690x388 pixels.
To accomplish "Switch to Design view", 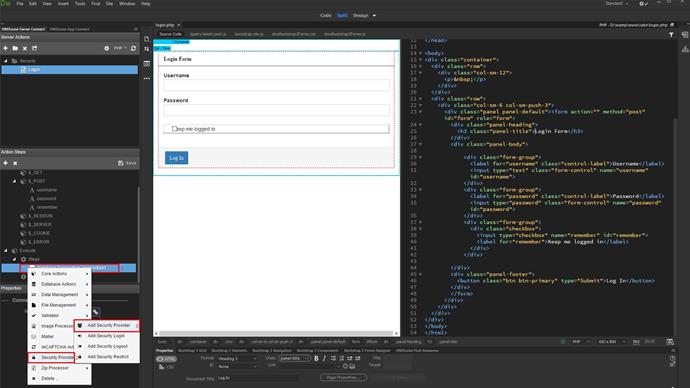I will pos(360,15).
